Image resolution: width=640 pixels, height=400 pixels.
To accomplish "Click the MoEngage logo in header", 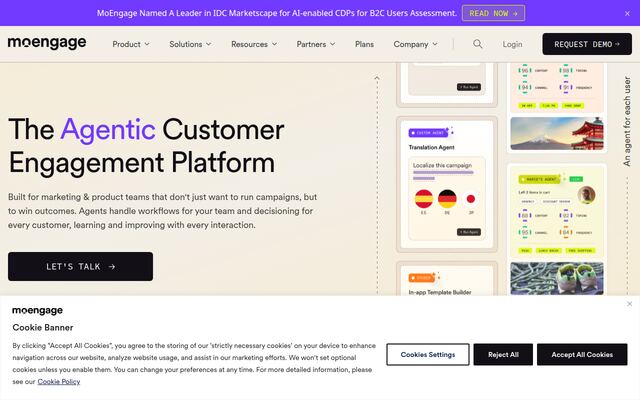I will tap(47, 43).
